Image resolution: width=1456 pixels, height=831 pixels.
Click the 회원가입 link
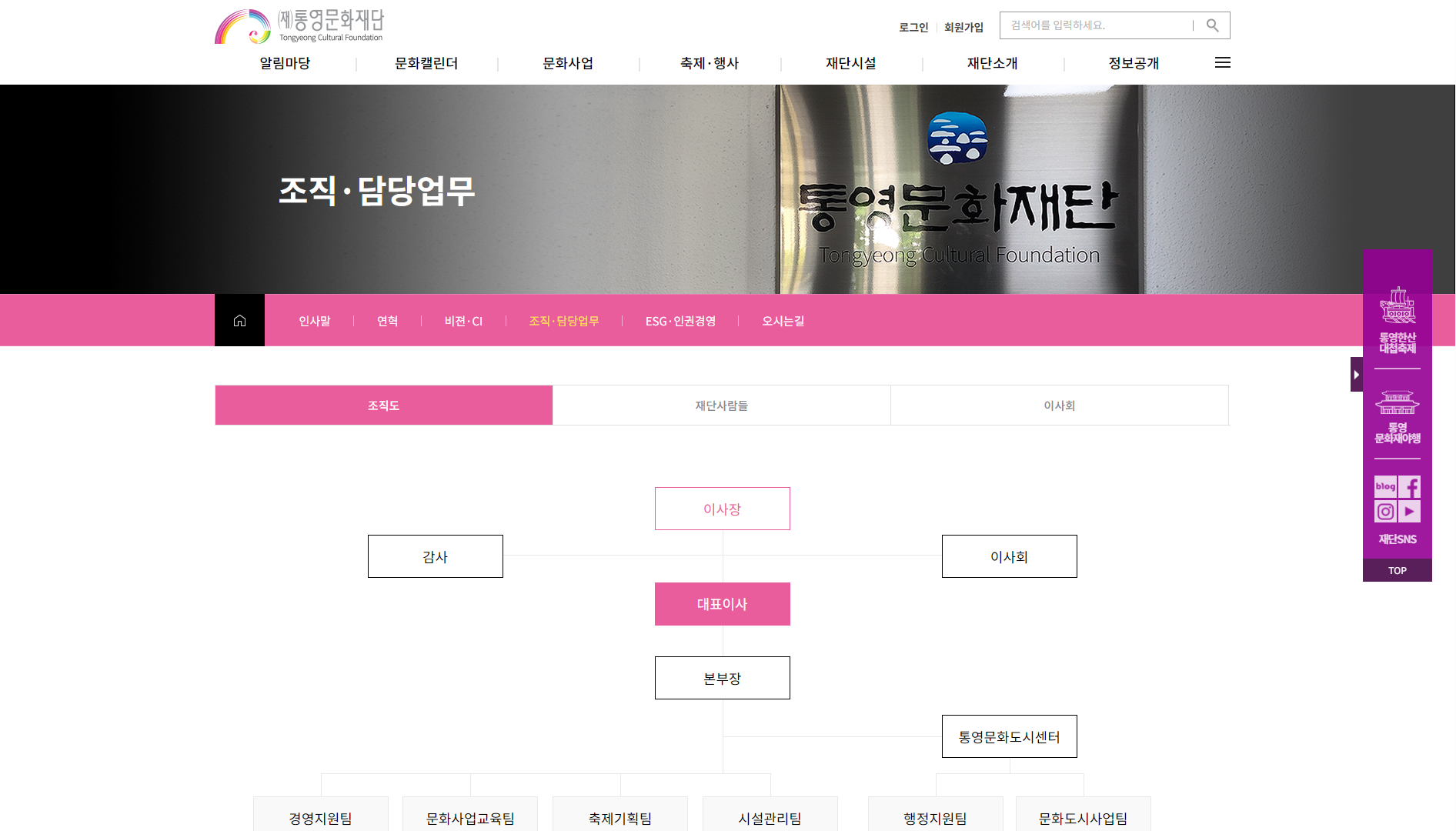click(963, 27)
